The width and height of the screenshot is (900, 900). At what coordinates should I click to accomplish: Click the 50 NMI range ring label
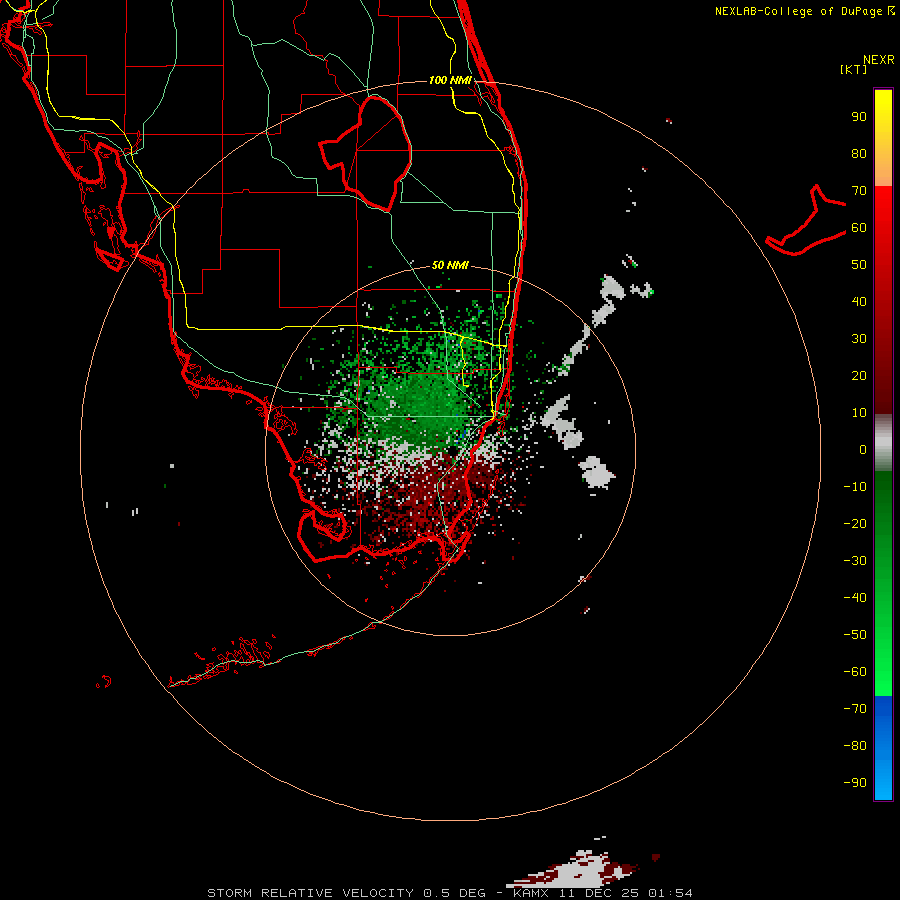click(x=450, y=265)
